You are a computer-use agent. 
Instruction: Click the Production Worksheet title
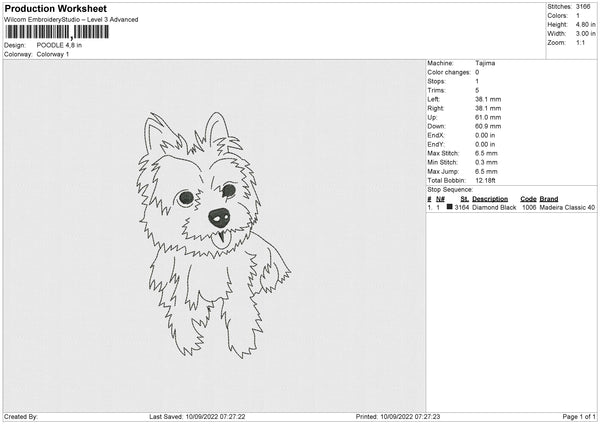[x=55, y=8]
